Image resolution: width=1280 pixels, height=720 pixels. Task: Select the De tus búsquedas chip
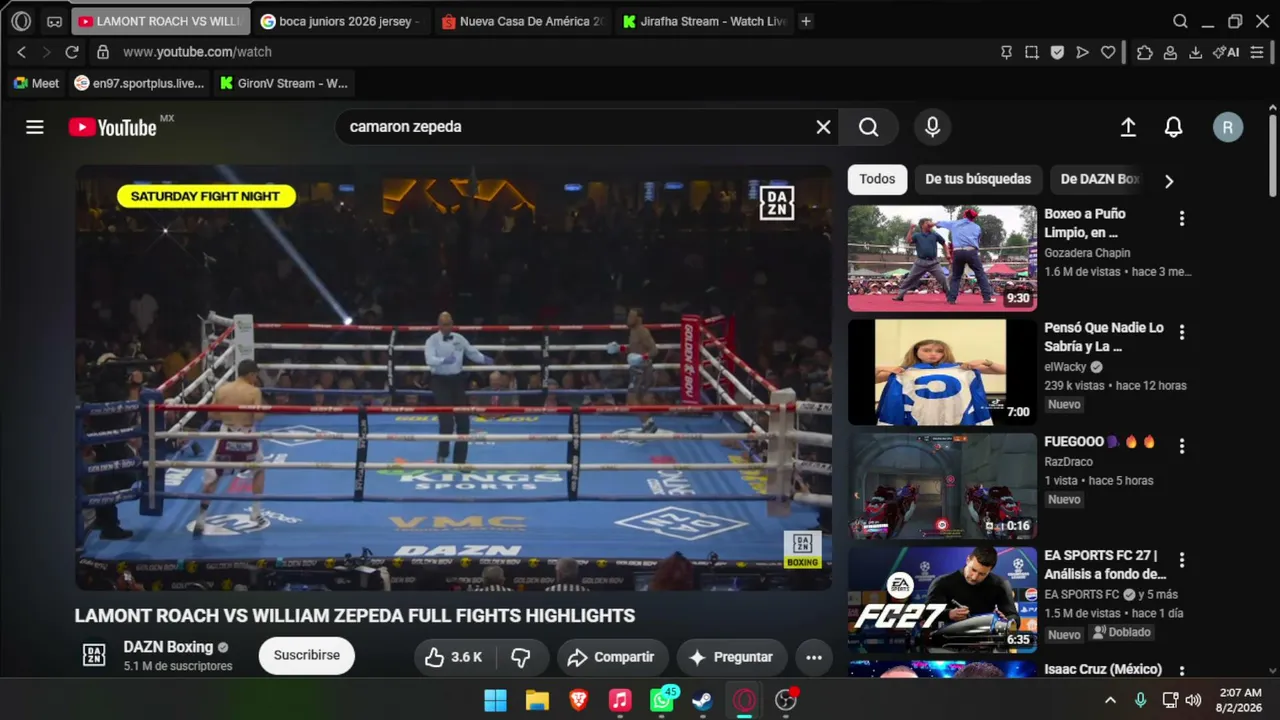coord(978,179)
